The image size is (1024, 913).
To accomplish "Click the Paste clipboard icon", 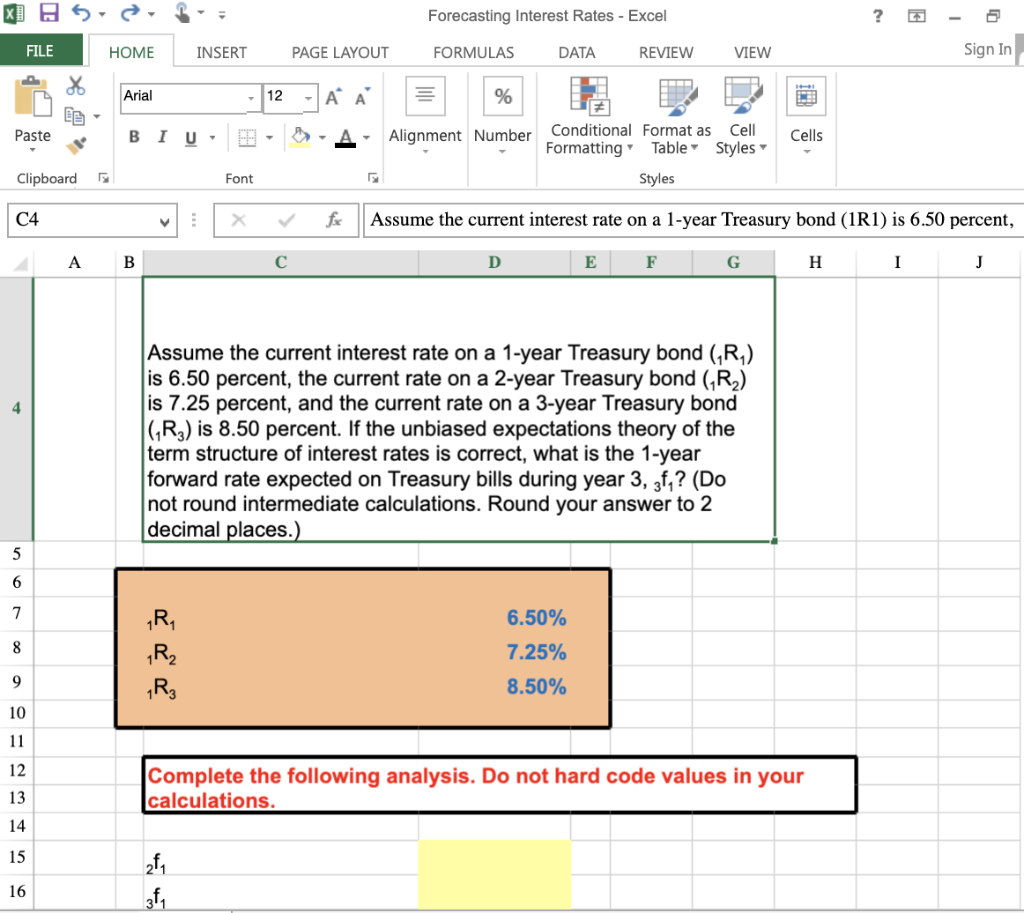I will [x=32, y=97].
